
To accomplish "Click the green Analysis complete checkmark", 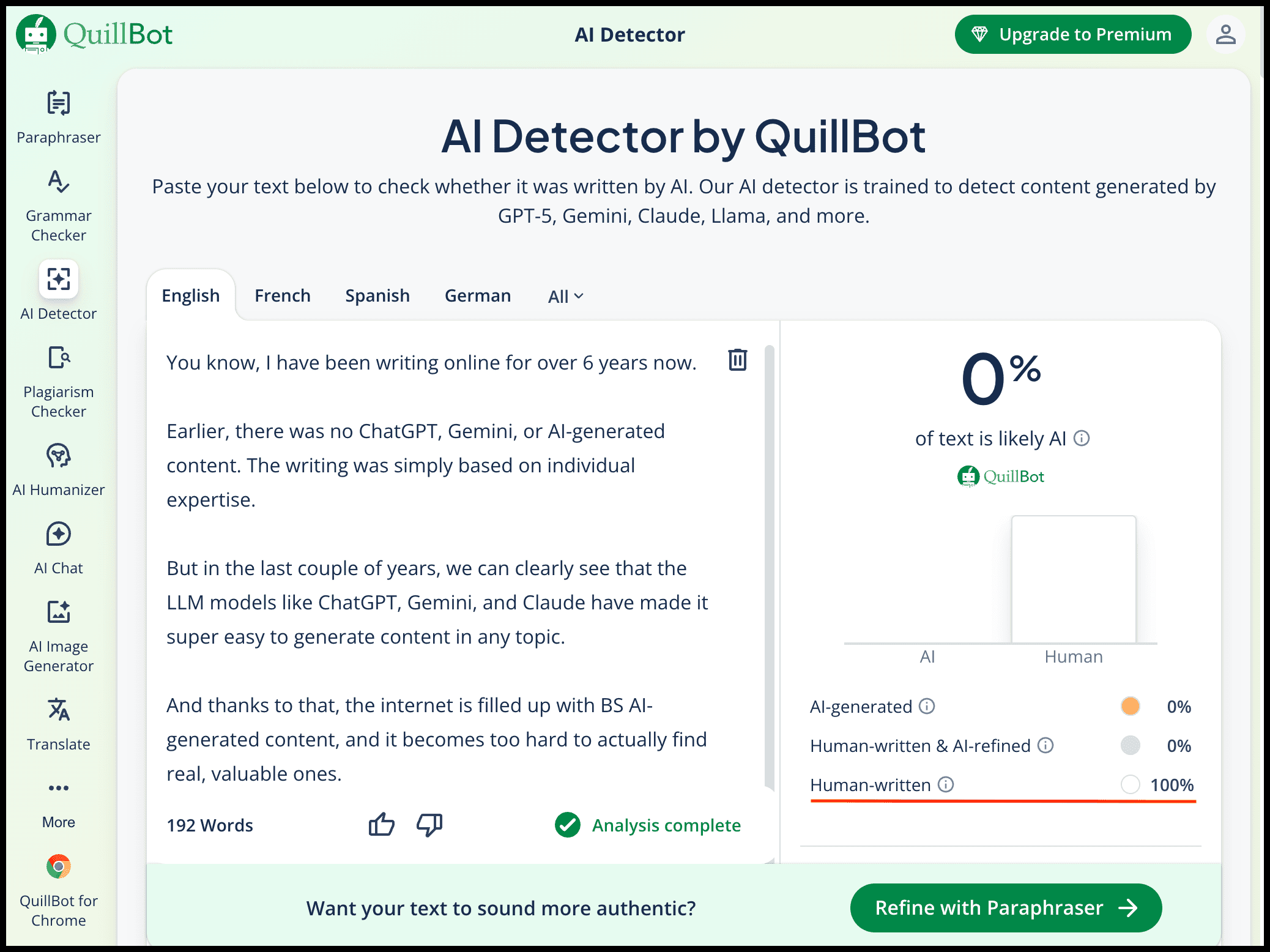I will point(568,825).
